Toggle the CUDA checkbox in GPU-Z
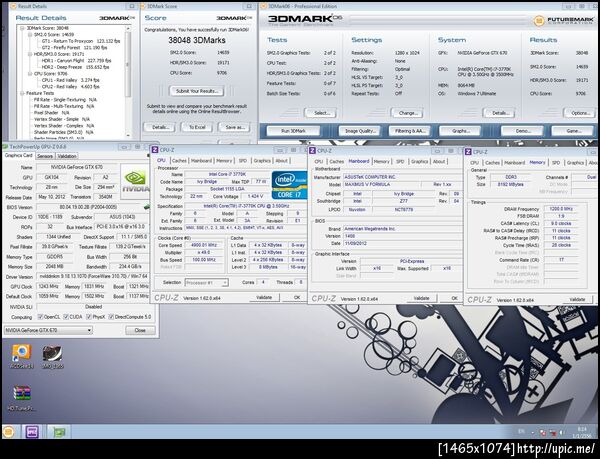This screenshot has height=459, width=600. click(66, 317)
